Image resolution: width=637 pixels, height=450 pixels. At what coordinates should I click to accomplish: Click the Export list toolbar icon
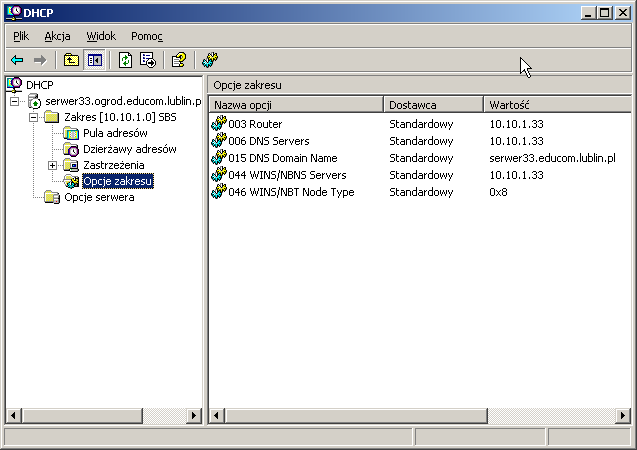click(x=147, y=60)
